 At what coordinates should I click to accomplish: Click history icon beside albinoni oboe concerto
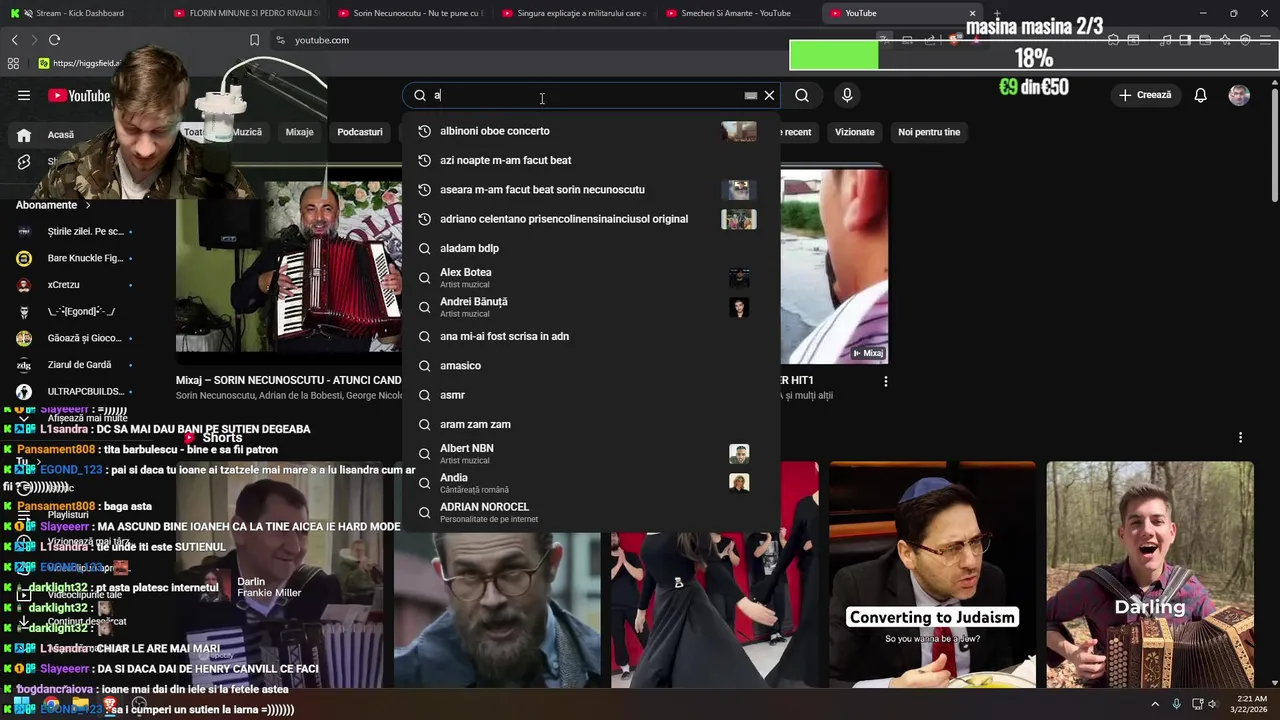tap(424, 131)
